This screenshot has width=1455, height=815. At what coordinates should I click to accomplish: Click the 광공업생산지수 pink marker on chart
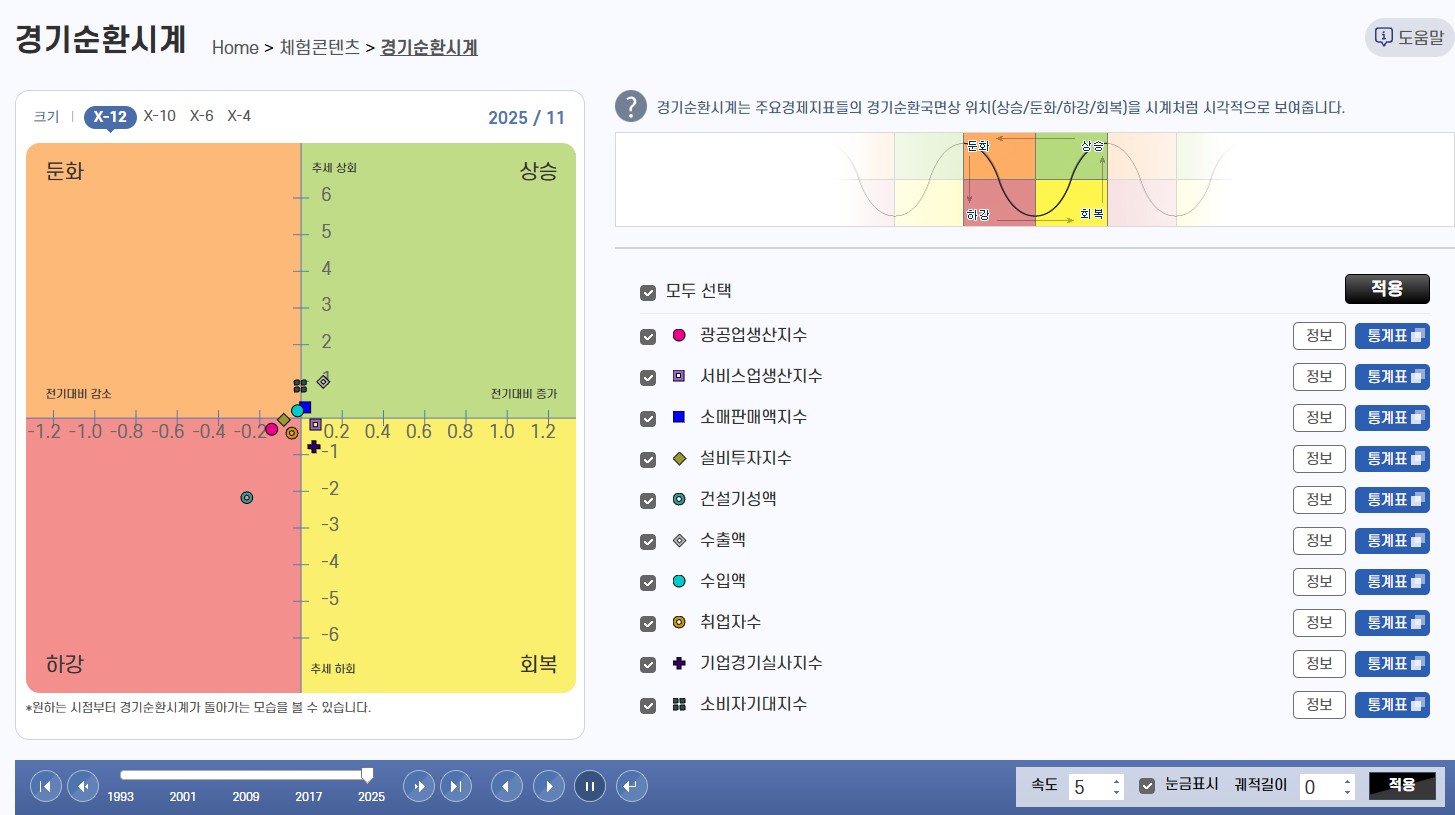tap(271, 429)
